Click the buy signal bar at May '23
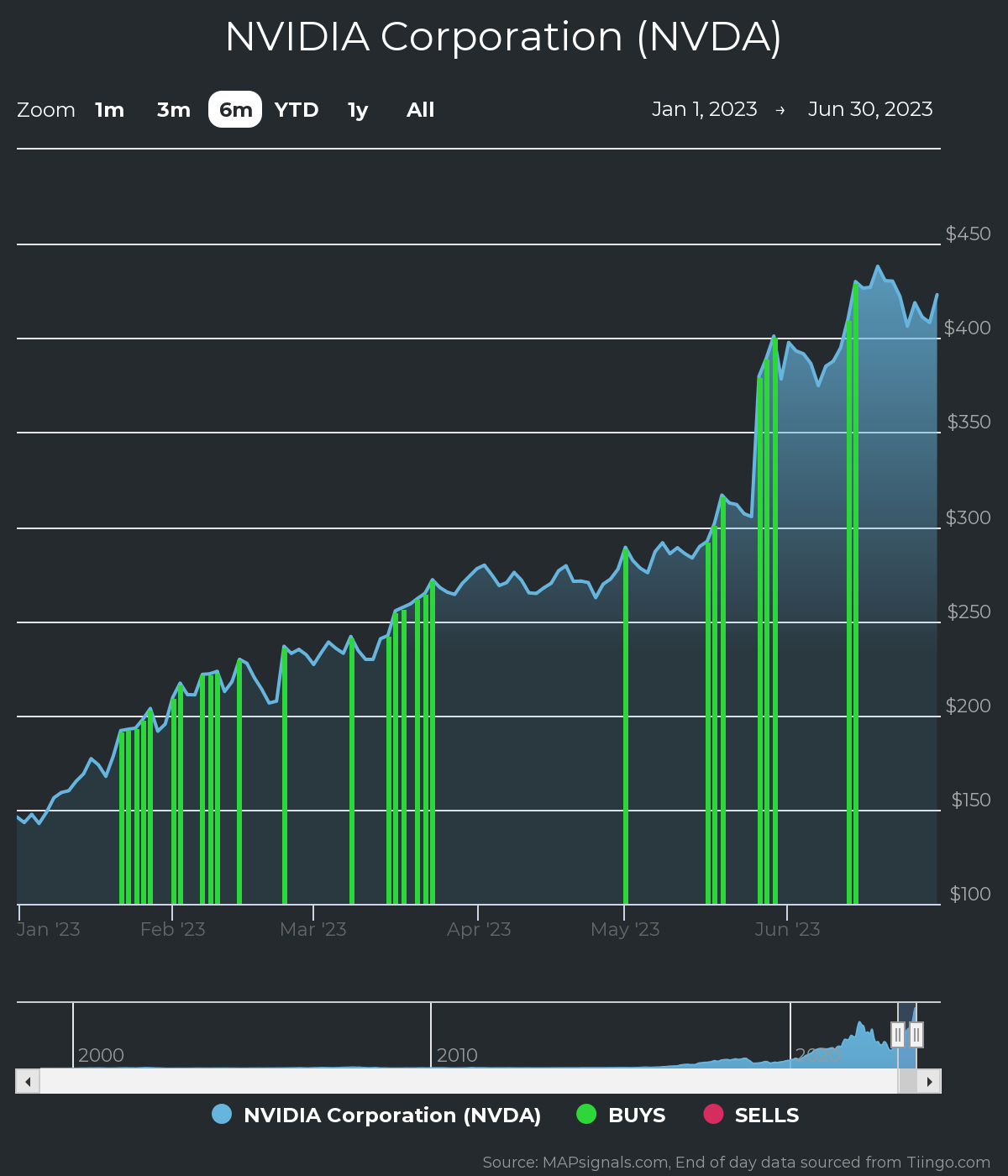The image size is (1008, 1176). pos(626,727)
